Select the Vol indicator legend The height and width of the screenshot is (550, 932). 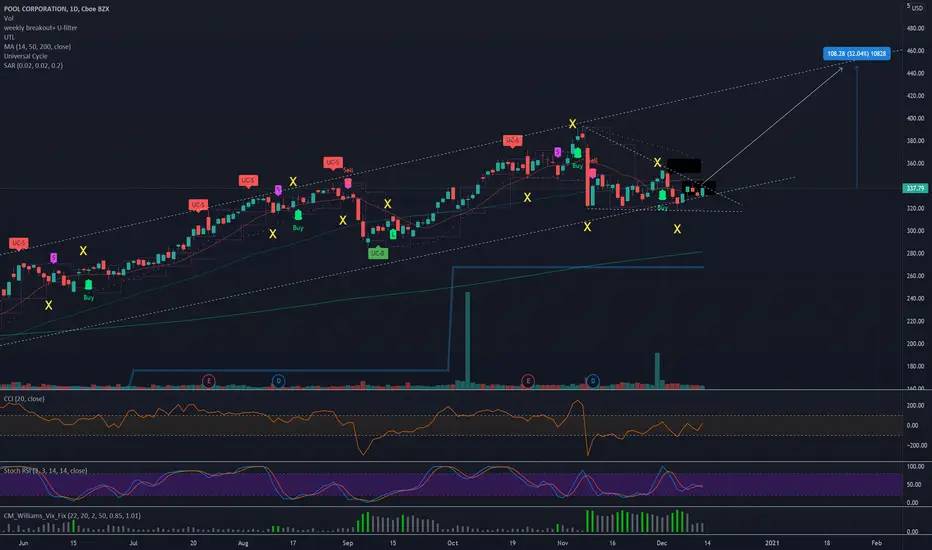pos(8,18)
